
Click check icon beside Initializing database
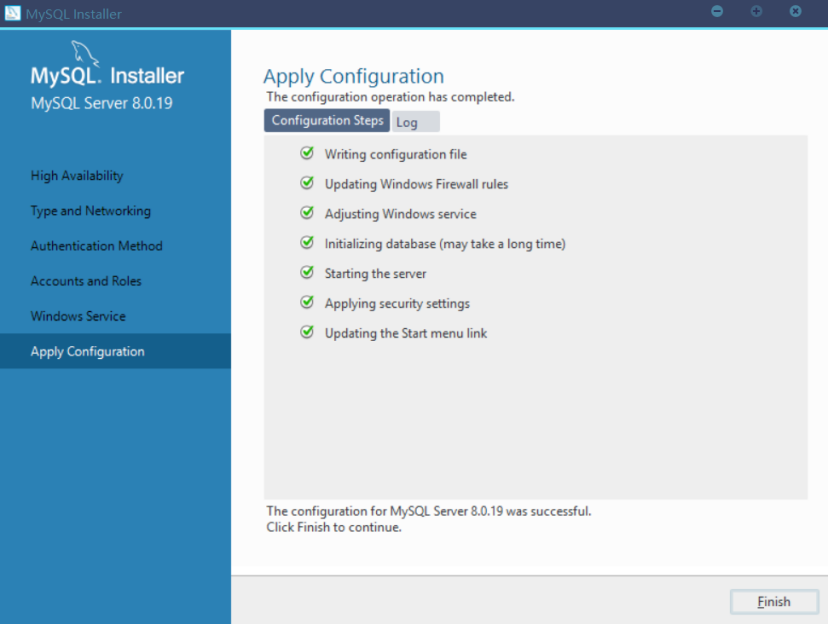click(307, 243)
